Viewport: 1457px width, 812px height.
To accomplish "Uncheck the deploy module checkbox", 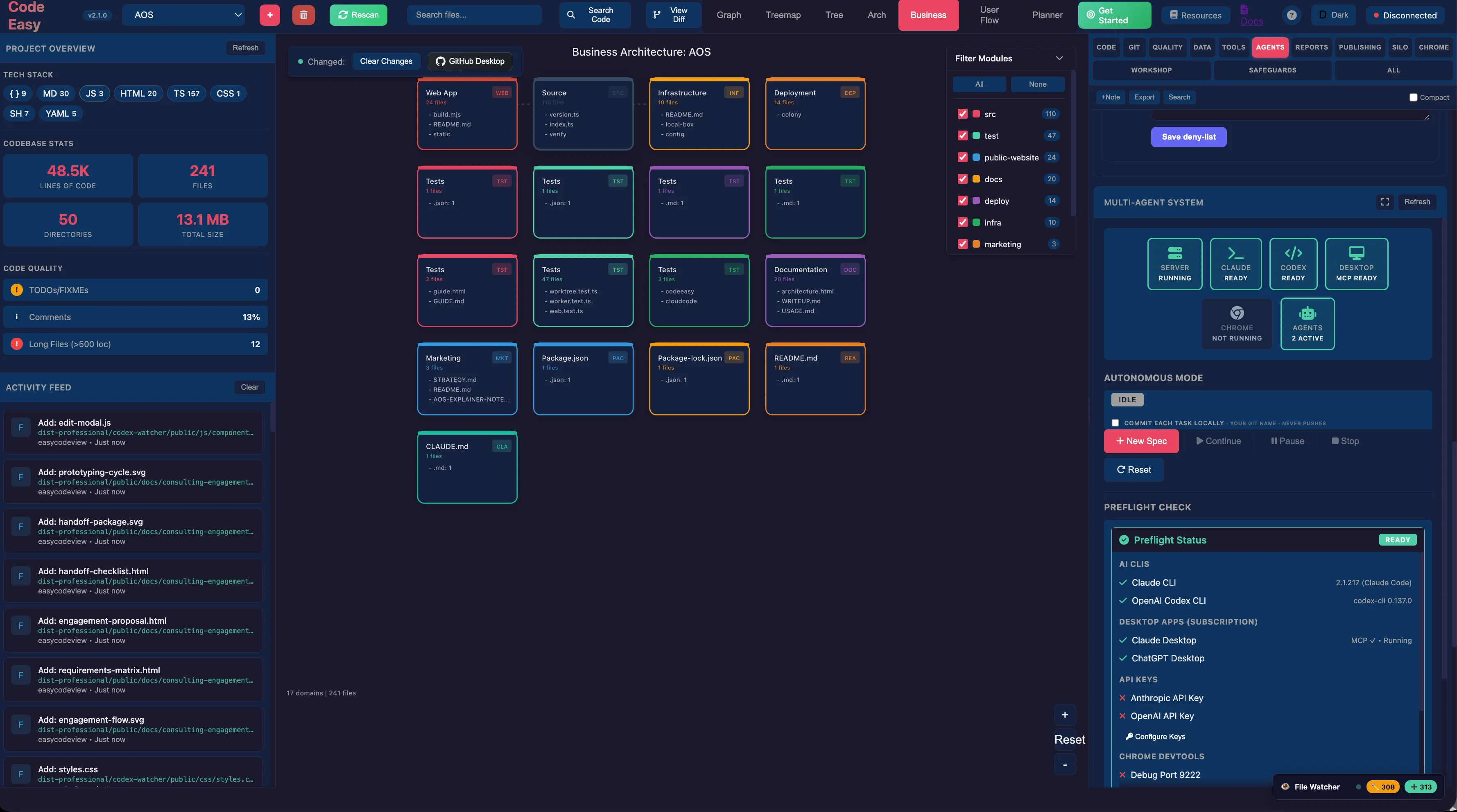I will pyautogui.click(x=962, y=201).
